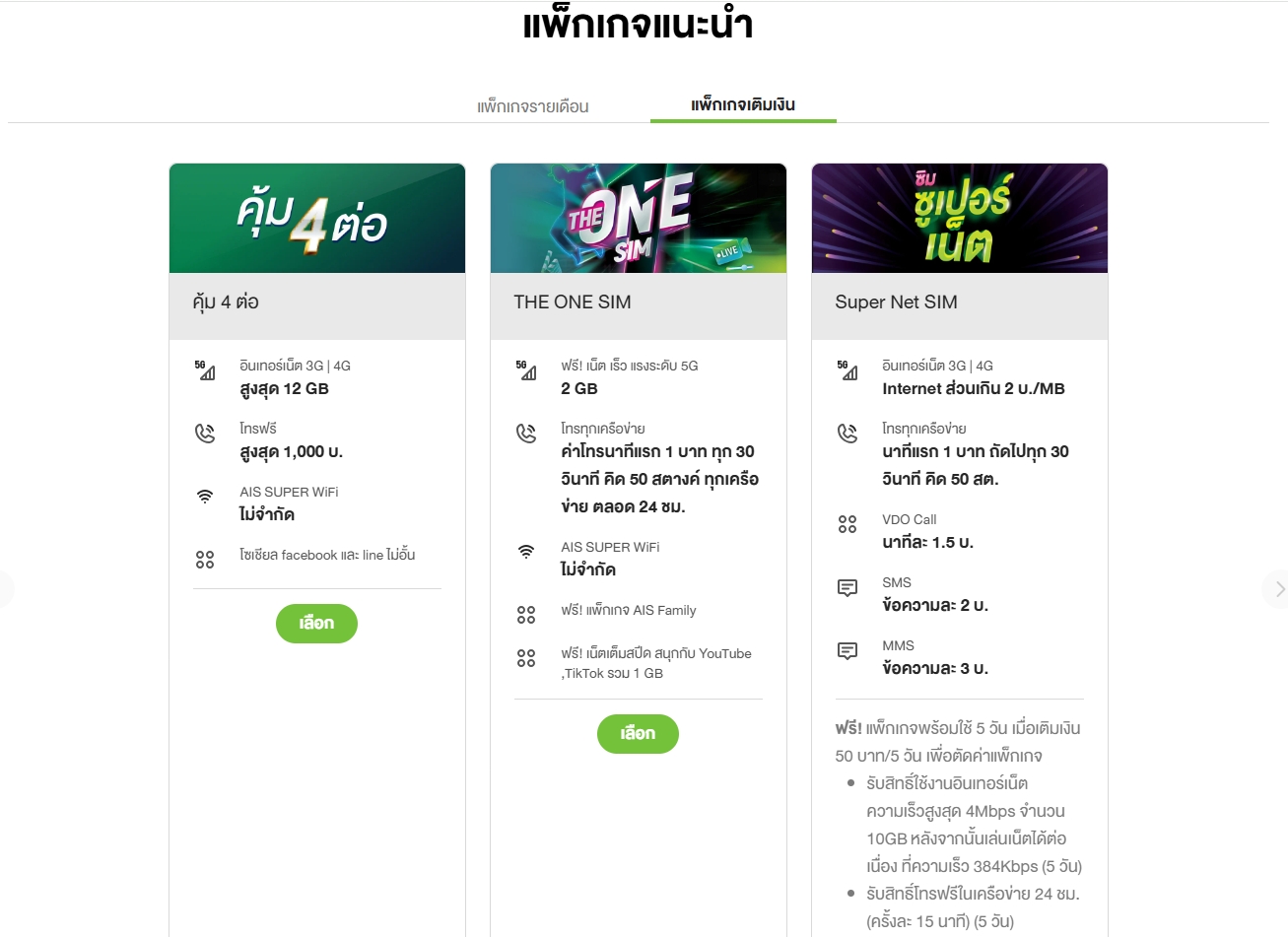Click the 5G signal icon in คุ้ม 4 ต่อ card
The width and height of the screenshot is (1288, 937).
tap(205, 370)
